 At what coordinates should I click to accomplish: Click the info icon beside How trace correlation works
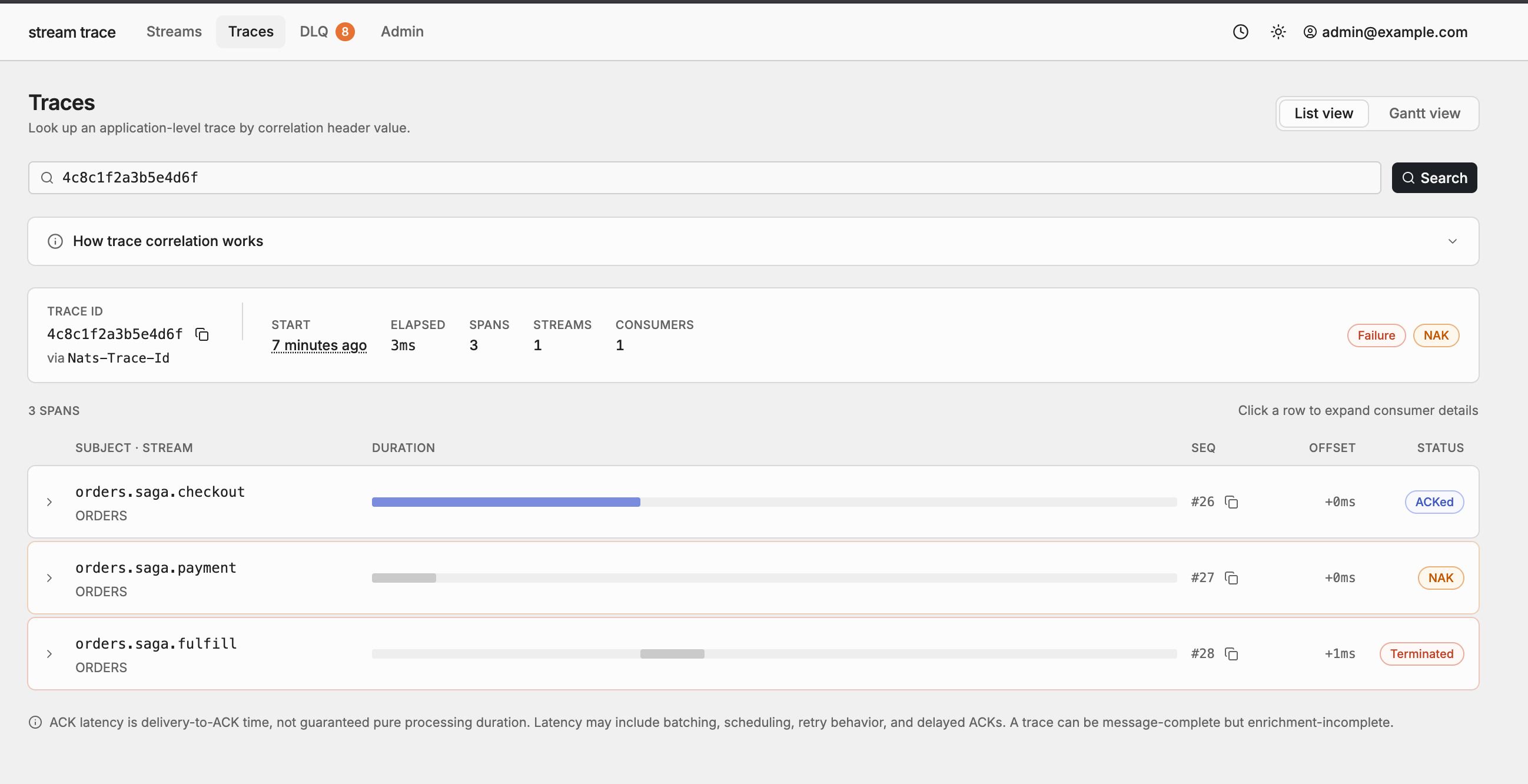[55, 241]
